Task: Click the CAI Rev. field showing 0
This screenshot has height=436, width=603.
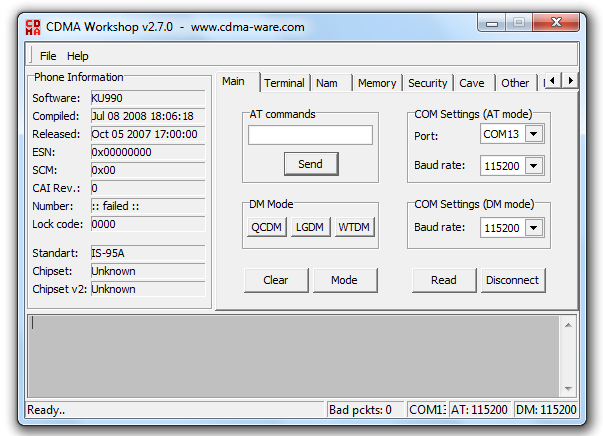Action: pyautogui.click(x=148, y=188)
